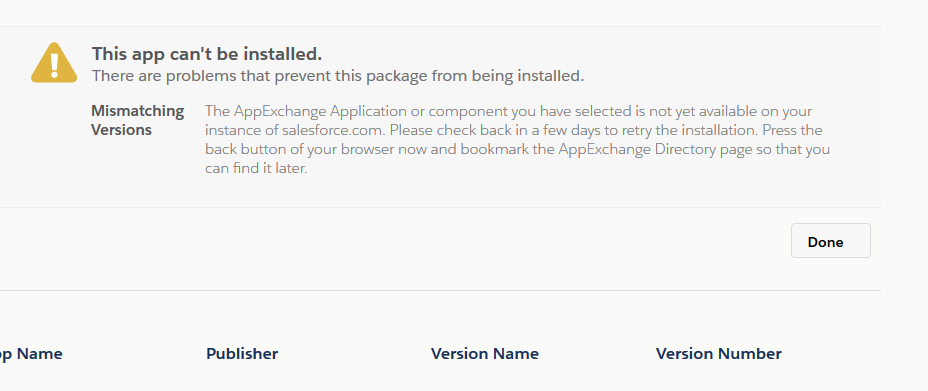The width and height of the screenshot is (928, 391).
Task: Click the Version Name column header
Action: click(485, 354)
